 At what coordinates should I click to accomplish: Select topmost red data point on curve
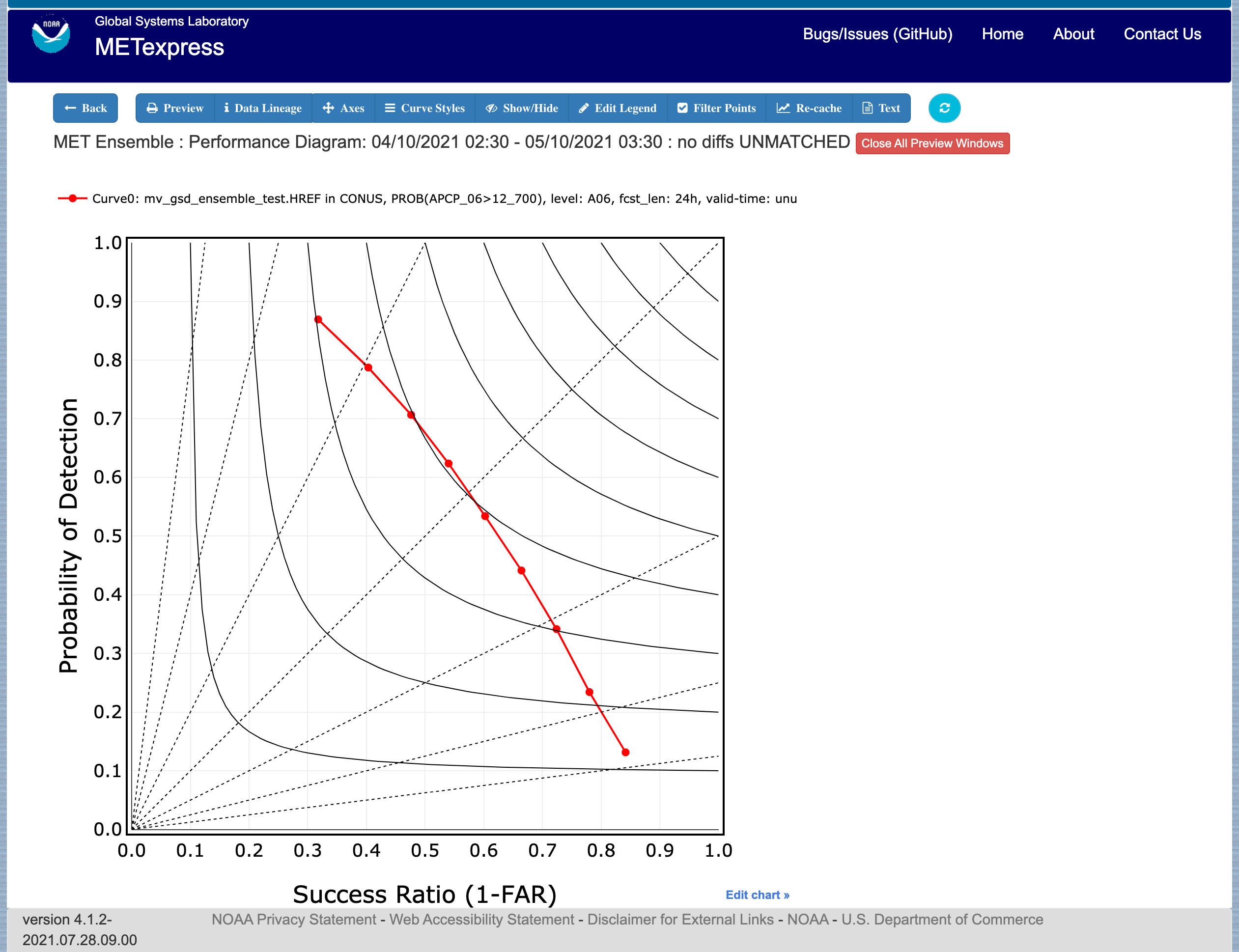point(318,320)
